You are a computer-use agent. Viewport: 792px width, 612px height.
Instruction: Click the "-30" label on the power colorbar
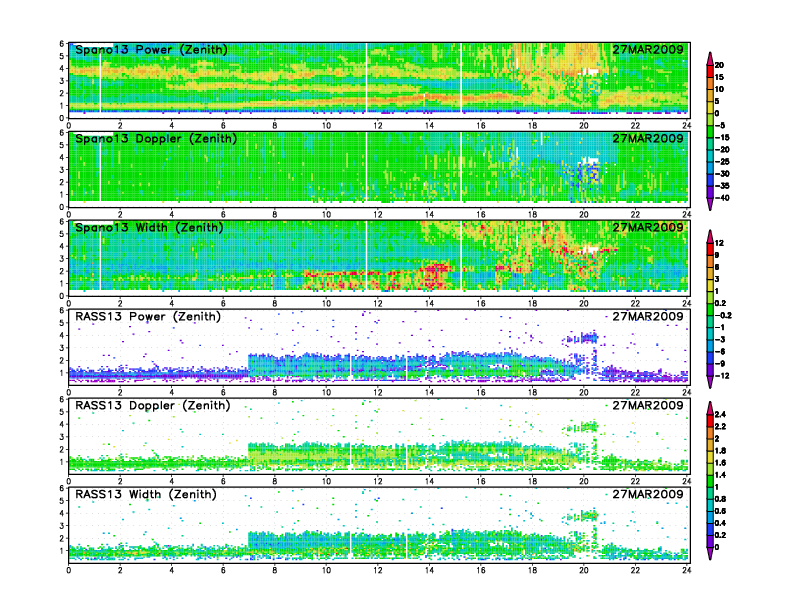coord(722,174)
